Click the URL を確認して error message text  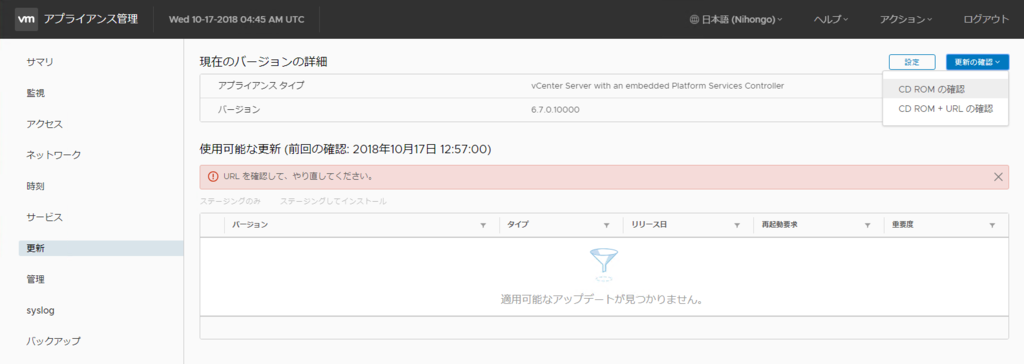298,176
